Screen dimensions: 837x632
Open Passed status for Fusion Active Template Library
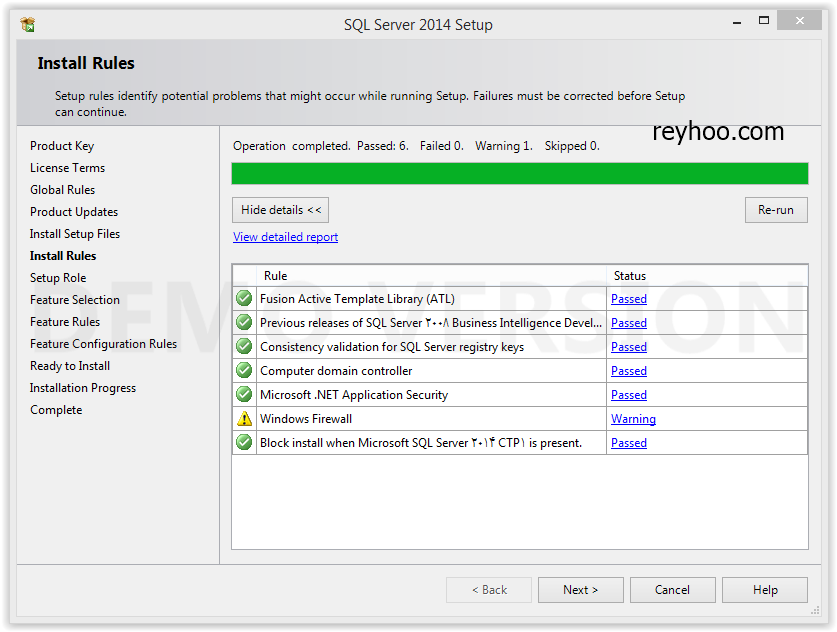[x=629, y=299]
